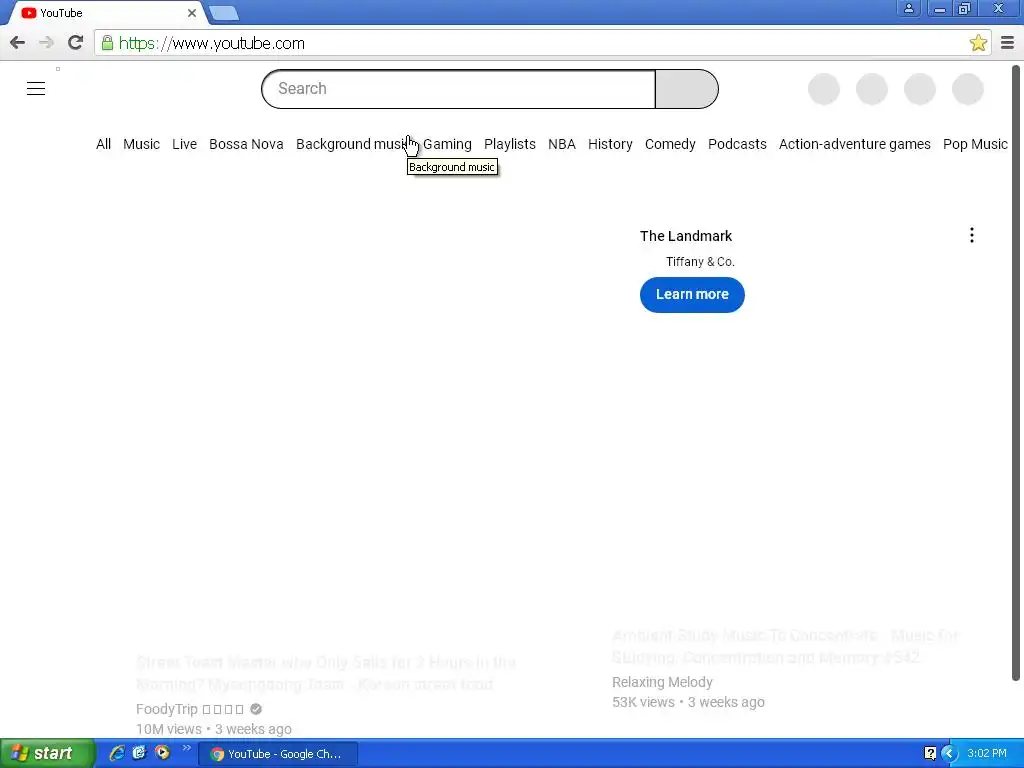Screen dimensions: 1024x768
Task: Click the system tray clock 3:02 PM
Action: coord(986,754)
